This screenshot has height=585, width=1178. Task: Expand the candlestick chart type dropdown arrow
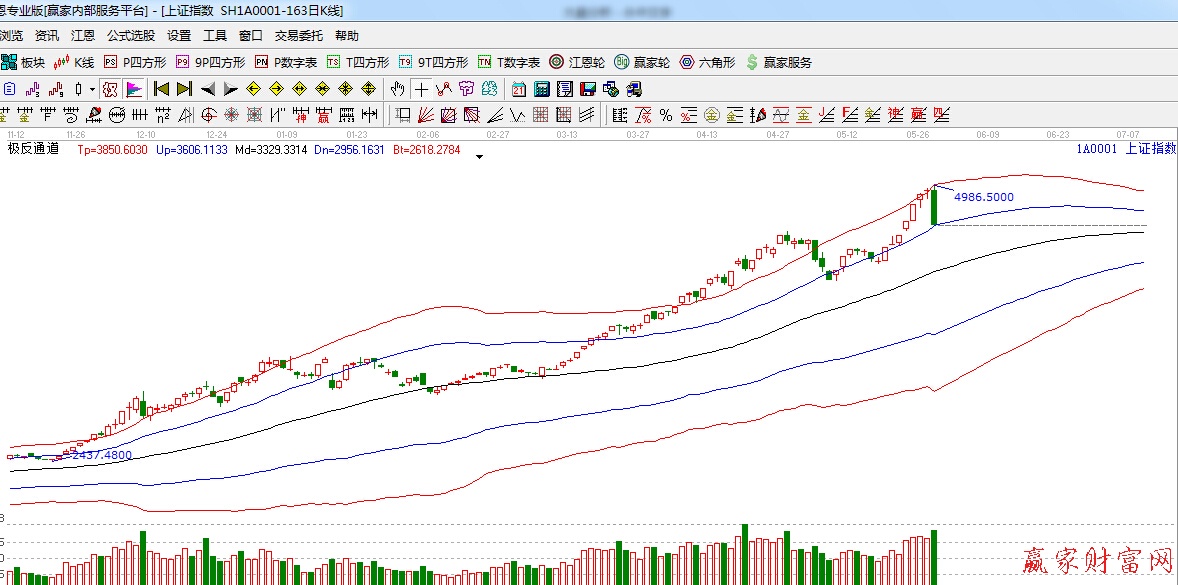click(92, 89)
